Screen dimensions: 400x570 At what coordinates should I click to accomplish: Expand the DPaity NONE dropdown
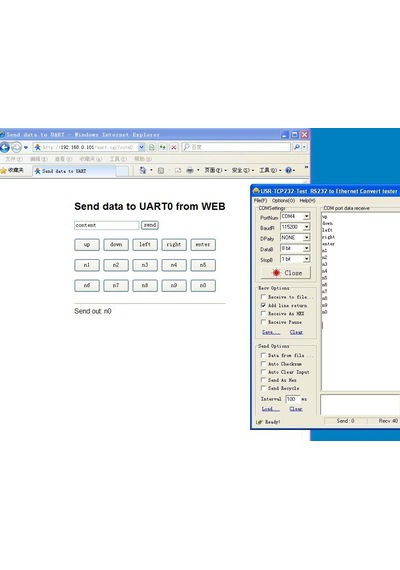[x=307, y=238]
